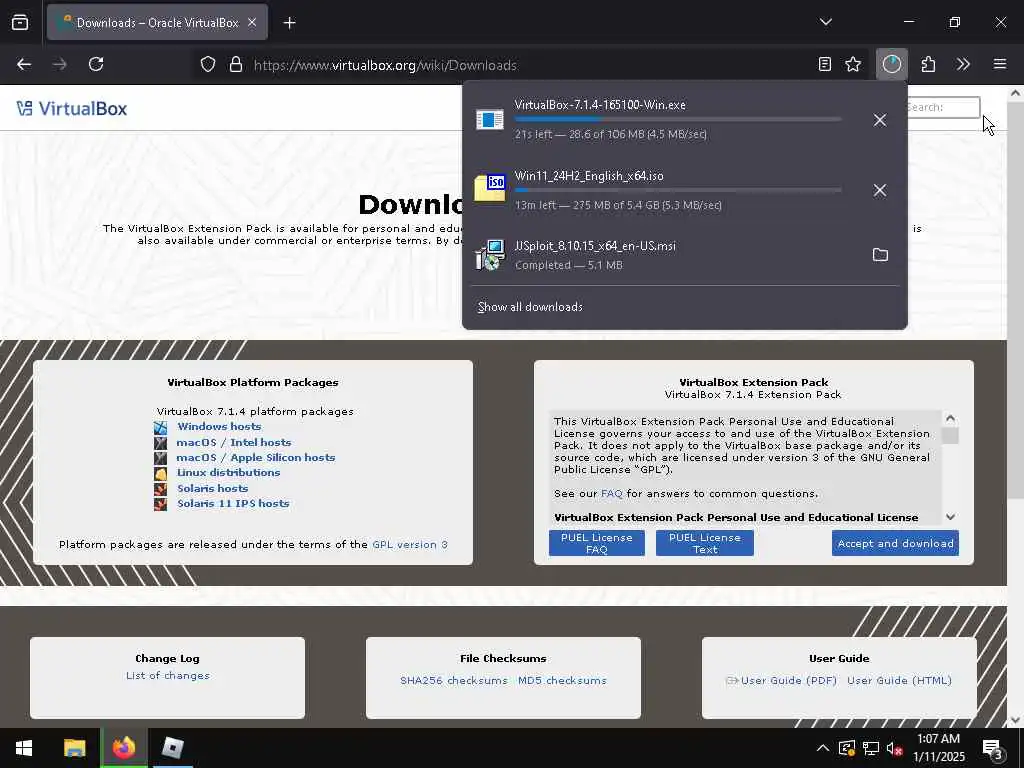Open MD5 checksums link
This screenshot has width=1024, height=768.
(562, 680)
